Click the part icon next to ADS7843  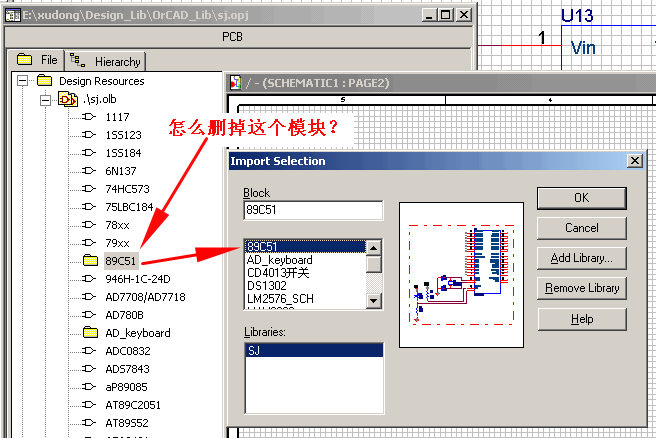point(89,369)
